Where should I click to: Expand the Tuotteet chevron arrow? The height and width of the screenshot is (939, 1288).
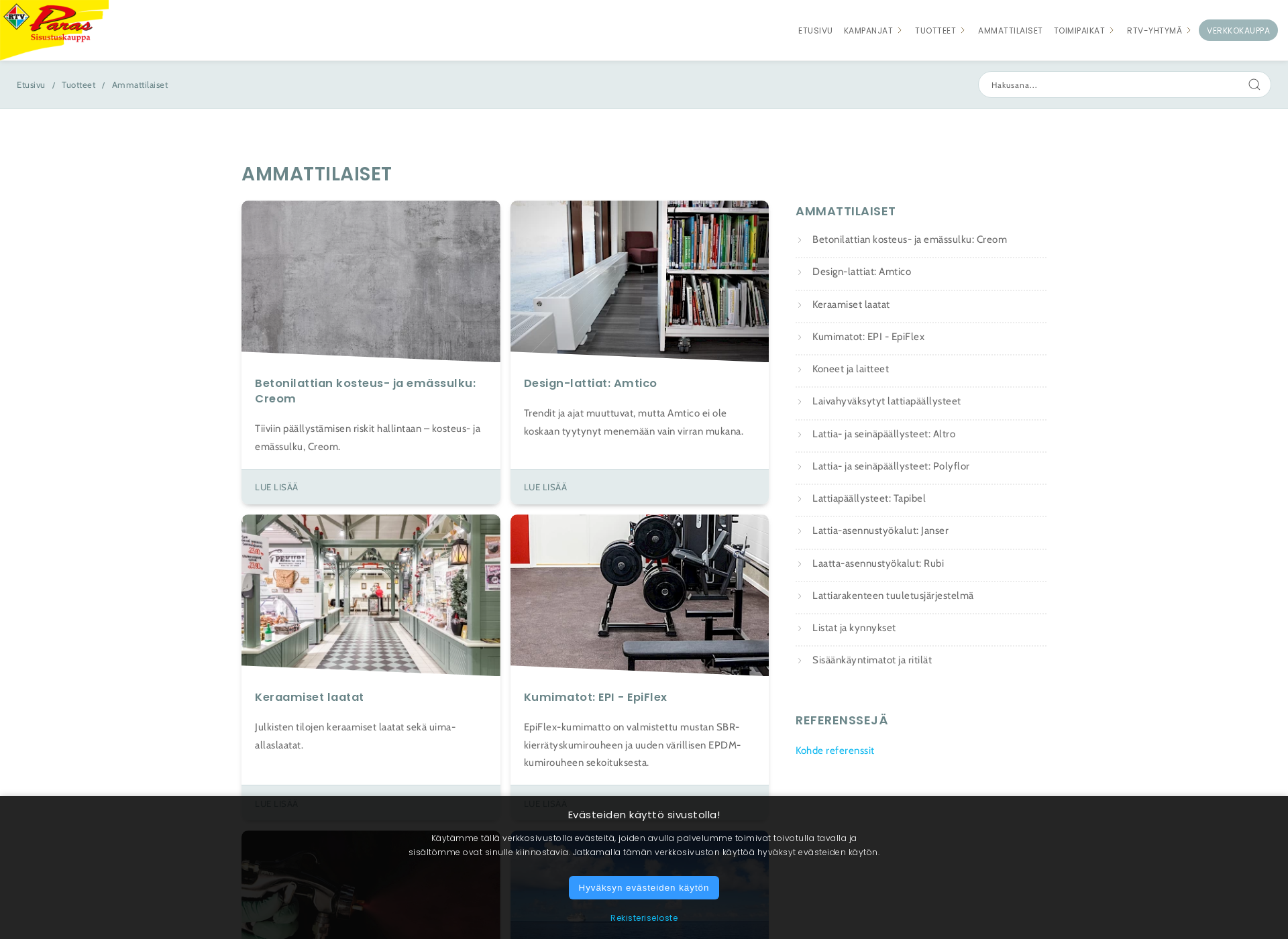coord(963,31)
